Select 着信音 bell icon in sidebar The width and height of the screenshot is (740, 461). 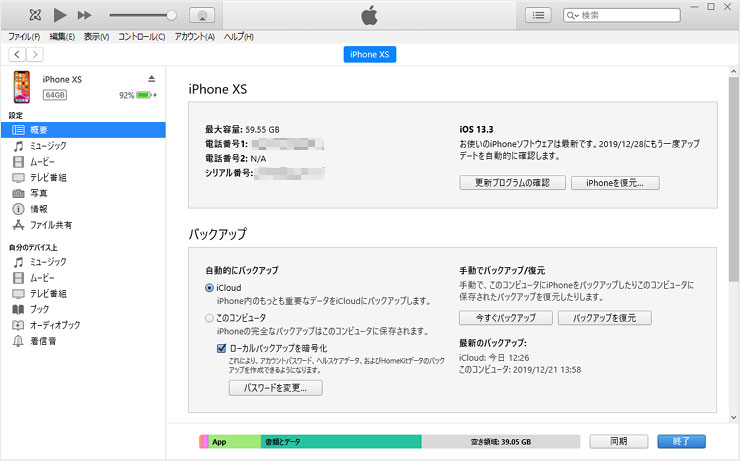click(x=18, y=341)
